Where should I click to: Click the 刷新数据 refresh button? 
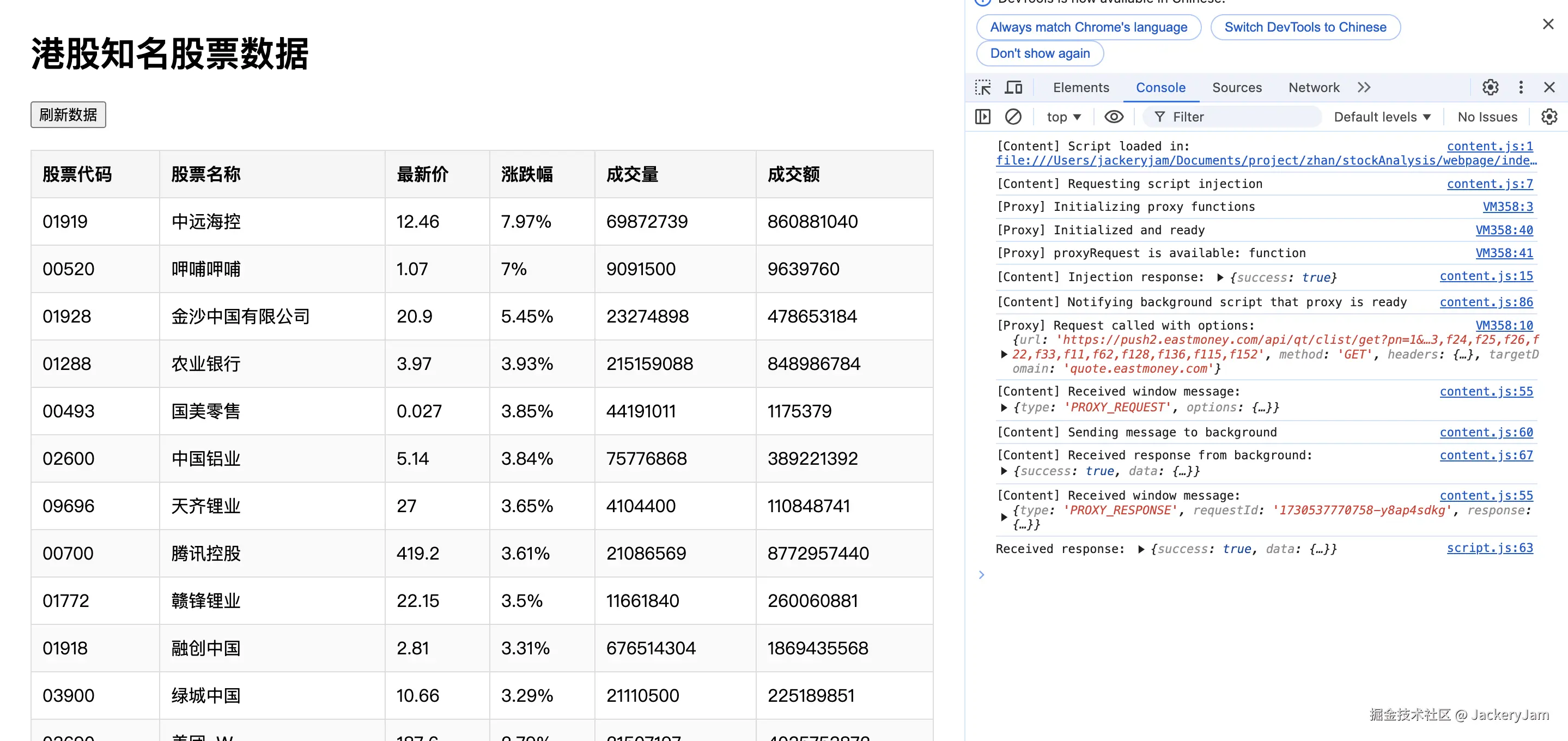coord(68,114)
